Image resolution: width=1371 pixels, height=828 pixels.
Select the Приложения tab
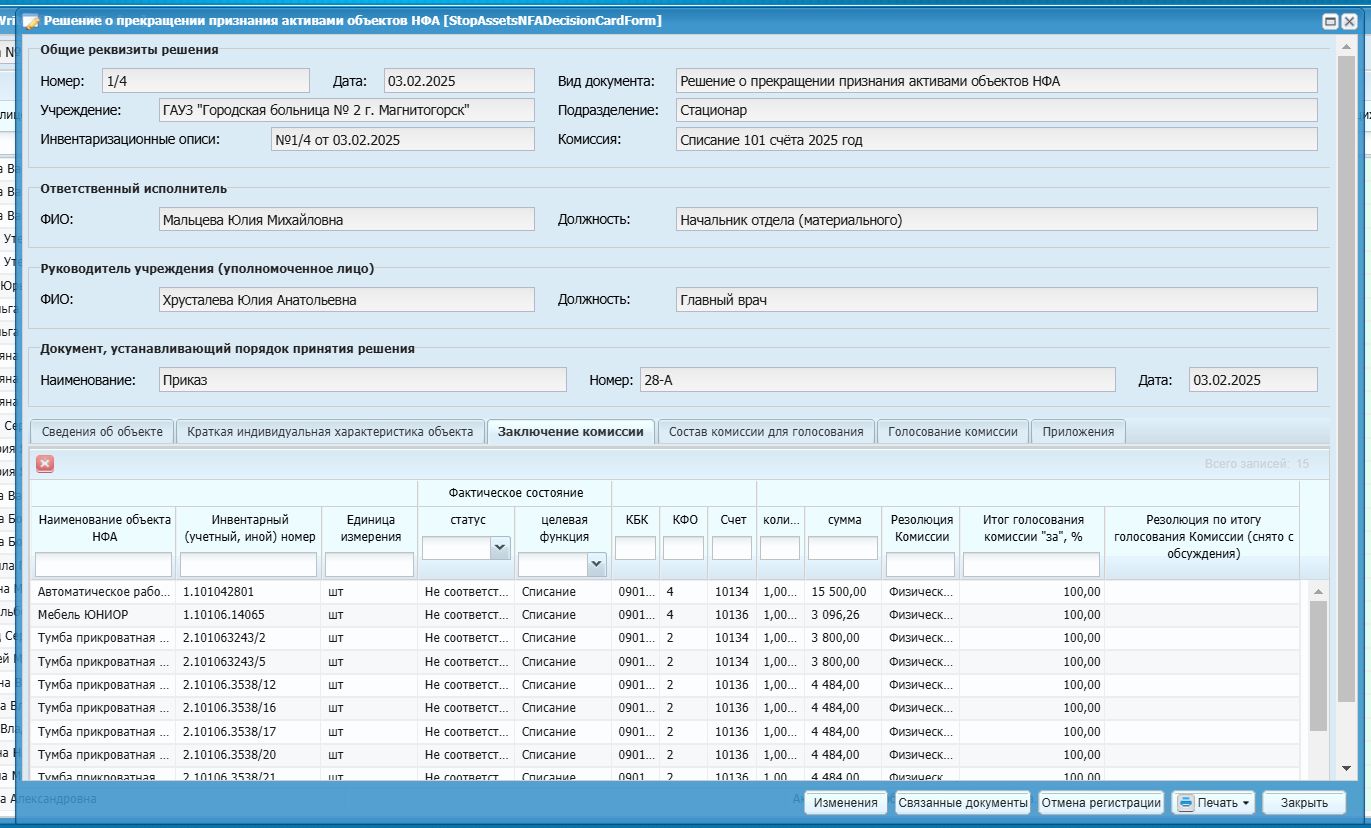1078,432
